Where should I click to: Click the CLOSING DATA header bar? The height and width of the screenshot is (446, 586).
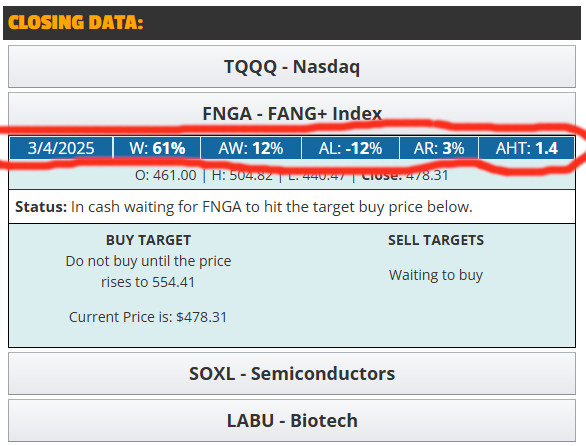tap(292, 23)
